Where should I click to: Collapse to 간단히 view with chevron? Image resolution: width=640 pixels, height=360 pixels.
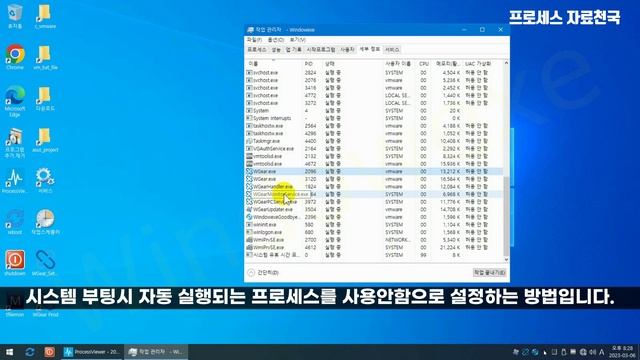(x=251, y=273)
